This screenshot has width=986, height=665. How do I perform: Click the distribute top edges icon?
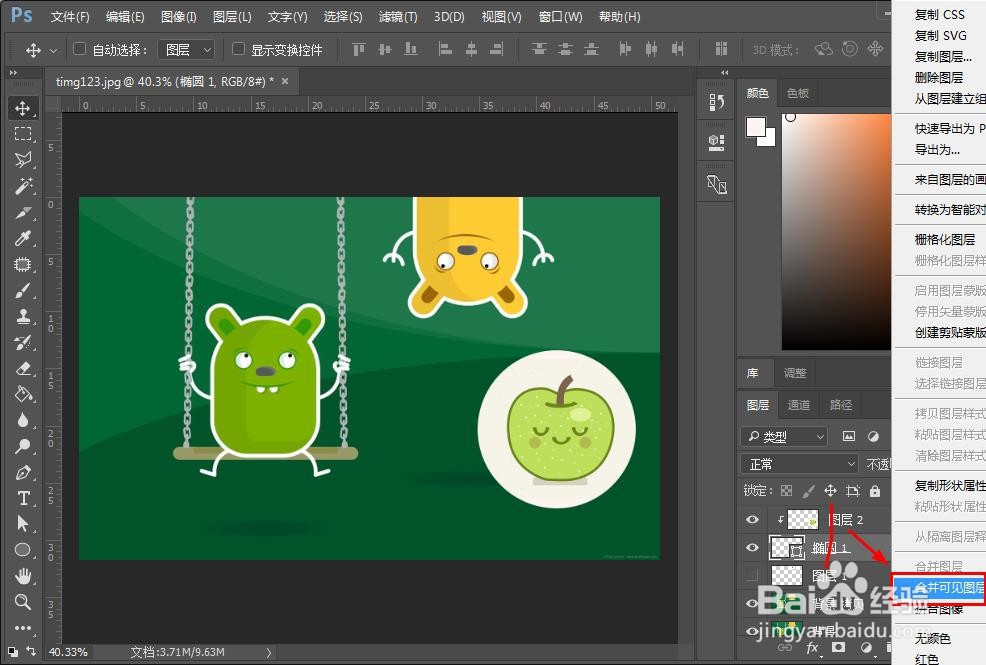(x=539, y=49)
